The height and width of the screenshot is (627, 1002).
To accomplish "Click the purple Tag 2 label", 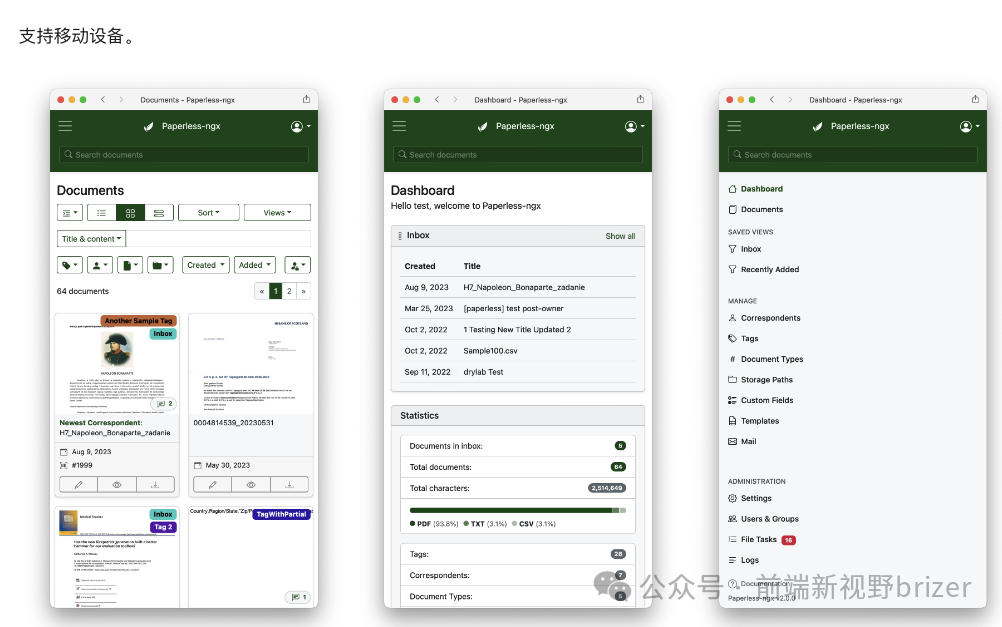I will (163, 527).
